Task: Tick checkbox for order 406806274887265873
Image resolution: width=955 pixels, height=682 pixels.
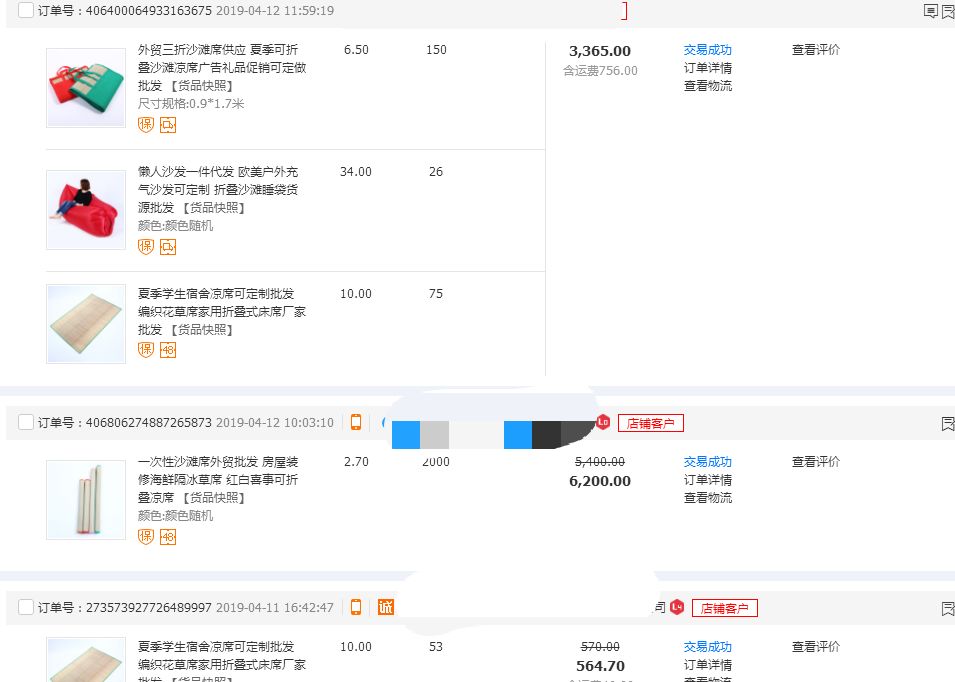Action: [x=26, y=422]
